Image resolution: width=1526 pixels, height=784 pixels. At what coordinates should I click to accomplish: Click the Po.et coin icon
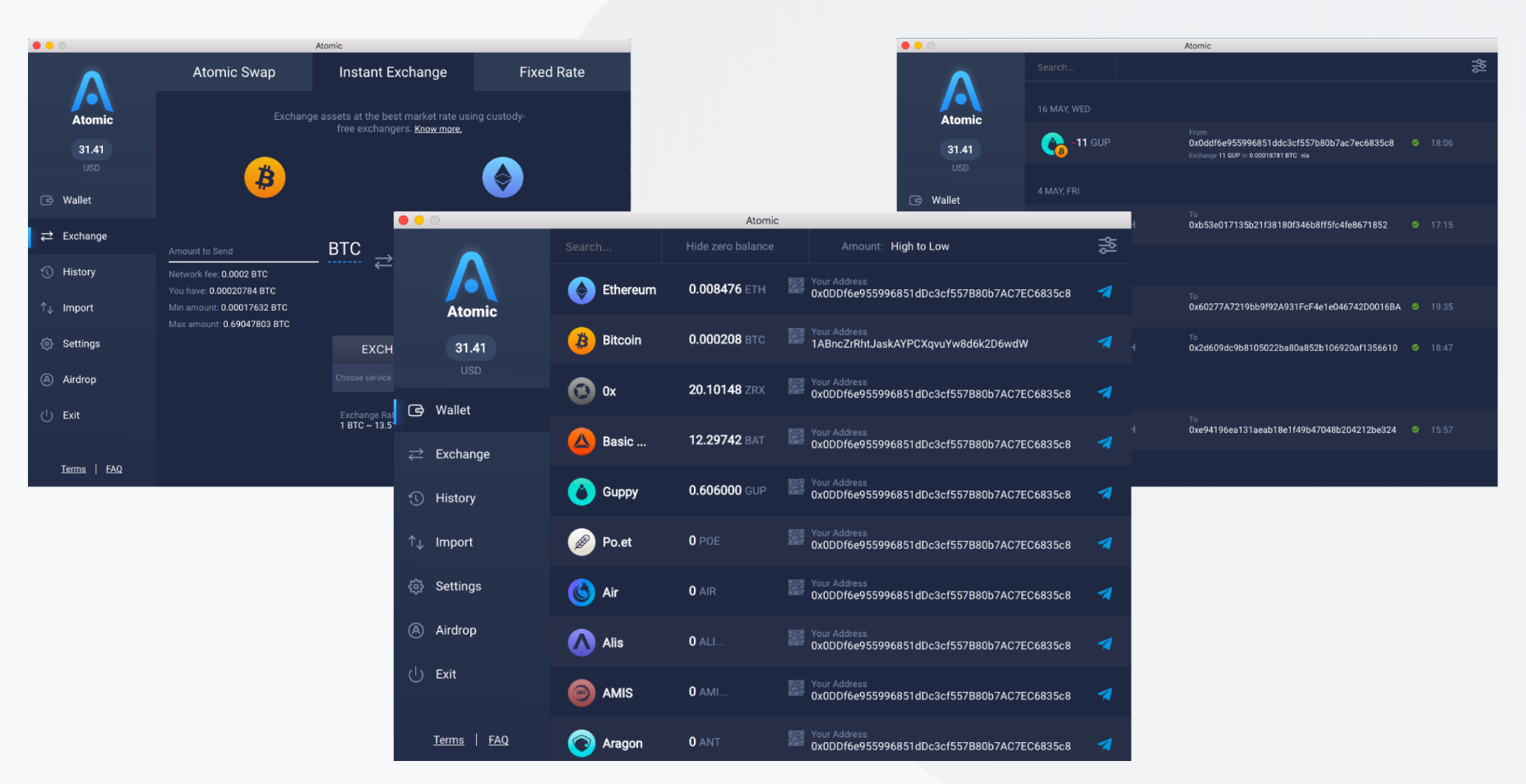pyautogui.click(x=581, y=542)
